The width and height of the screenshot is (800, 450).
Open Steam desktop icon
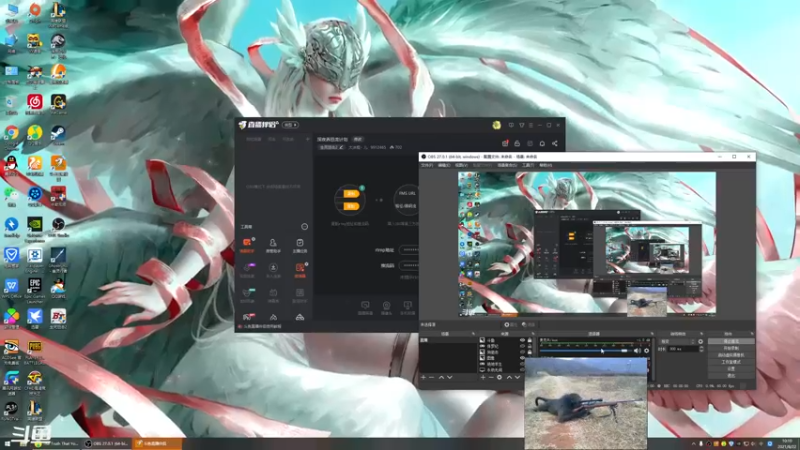click(58, 134)
